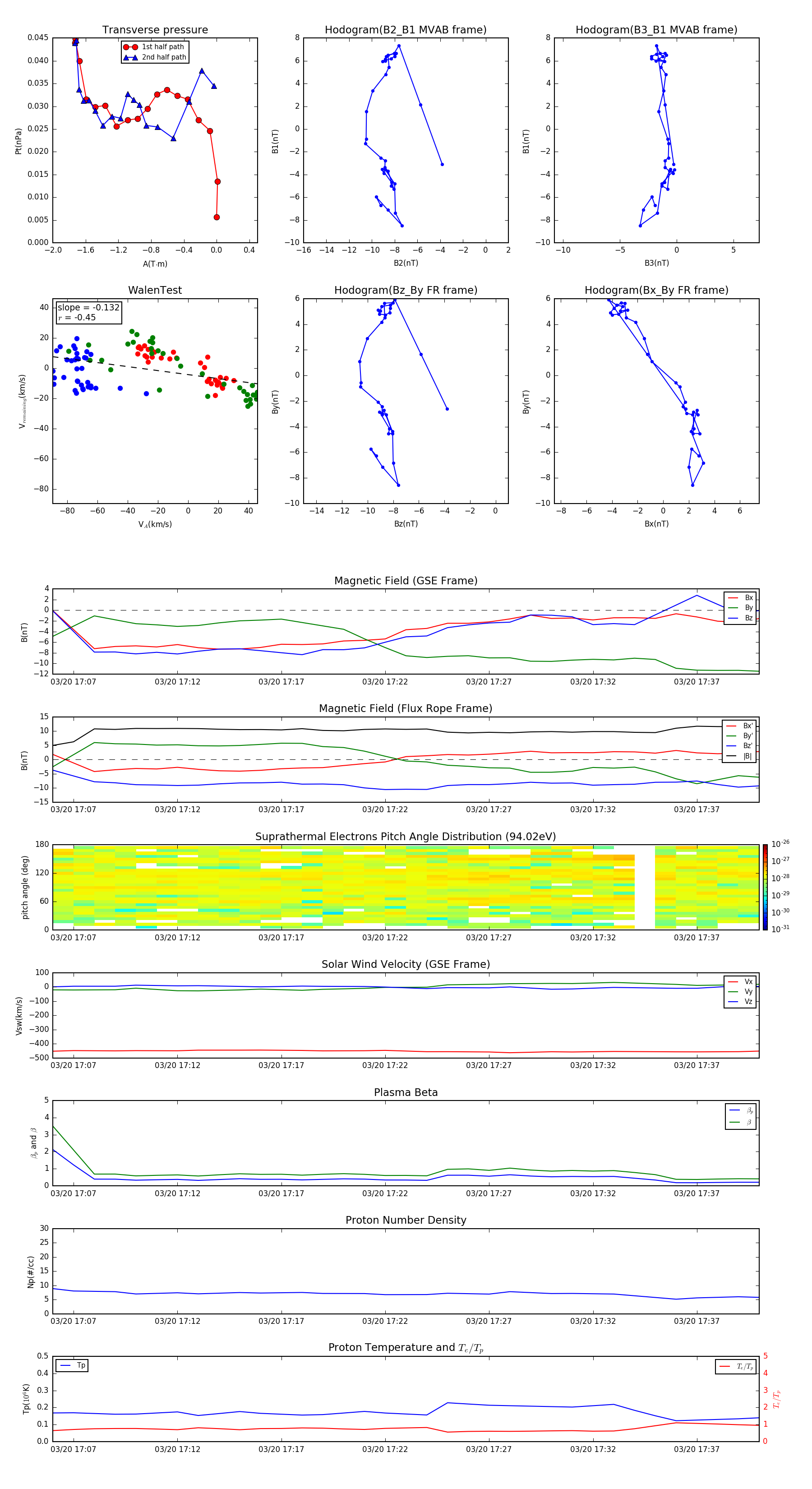Click the '10^-26' colorbar label
The width and height of the screenshot is (812, 1489).
click(780, 844)
